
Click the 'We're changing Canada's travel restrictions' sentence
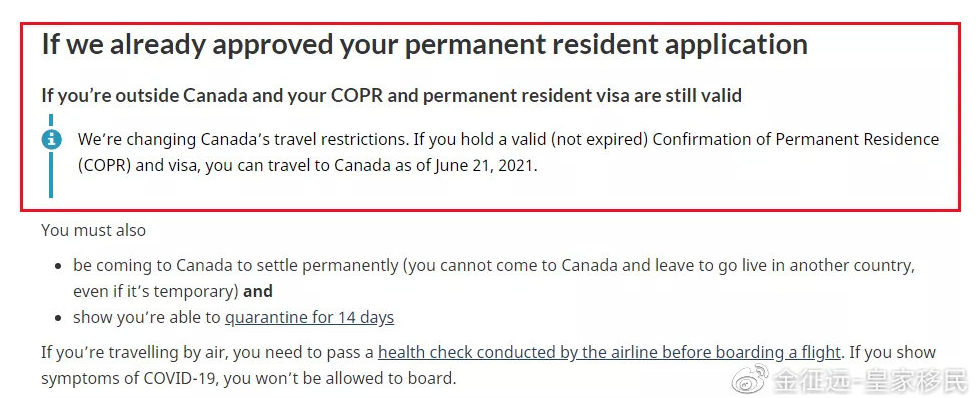point(243,139)
